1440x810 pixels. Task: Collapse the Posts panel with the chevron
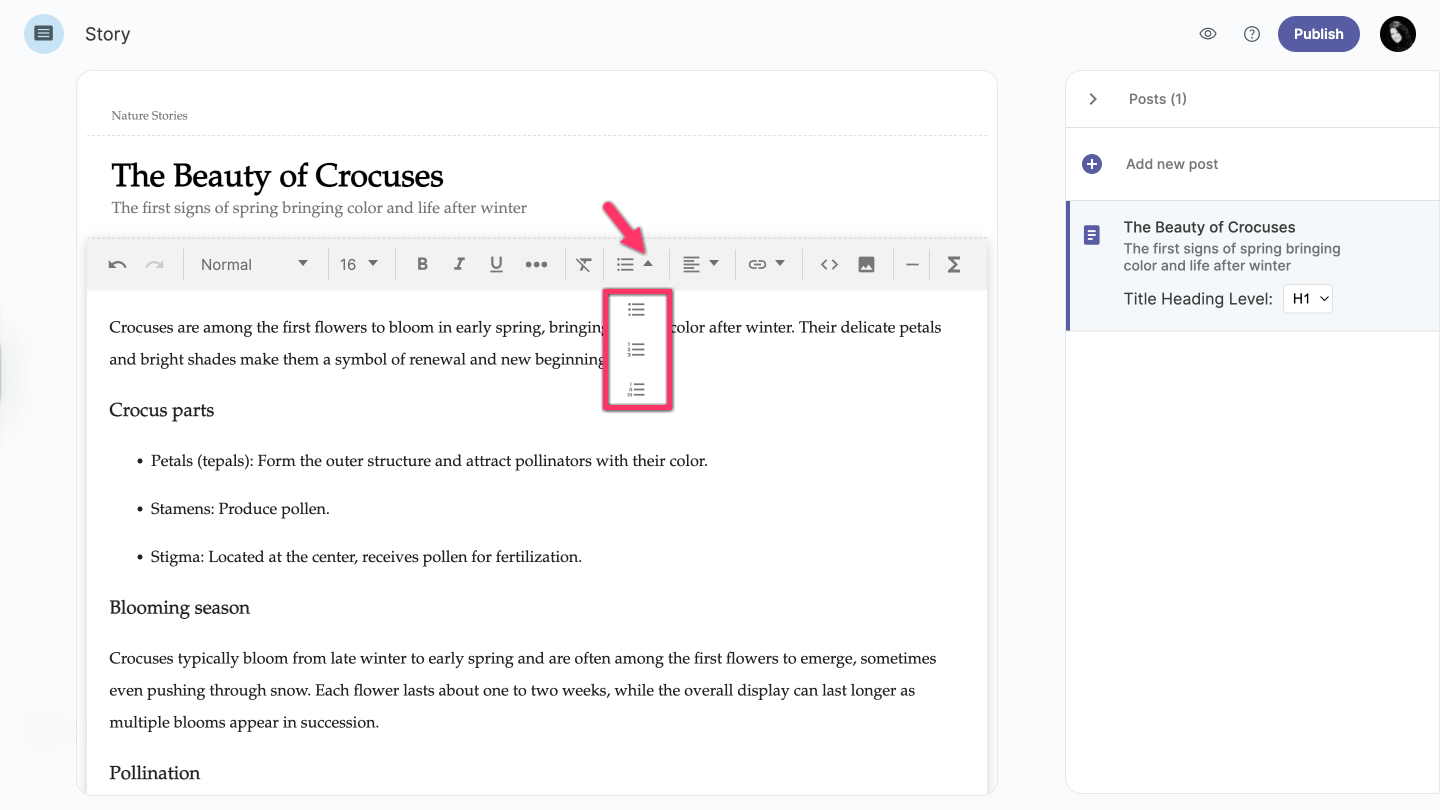coord(1093,99)
